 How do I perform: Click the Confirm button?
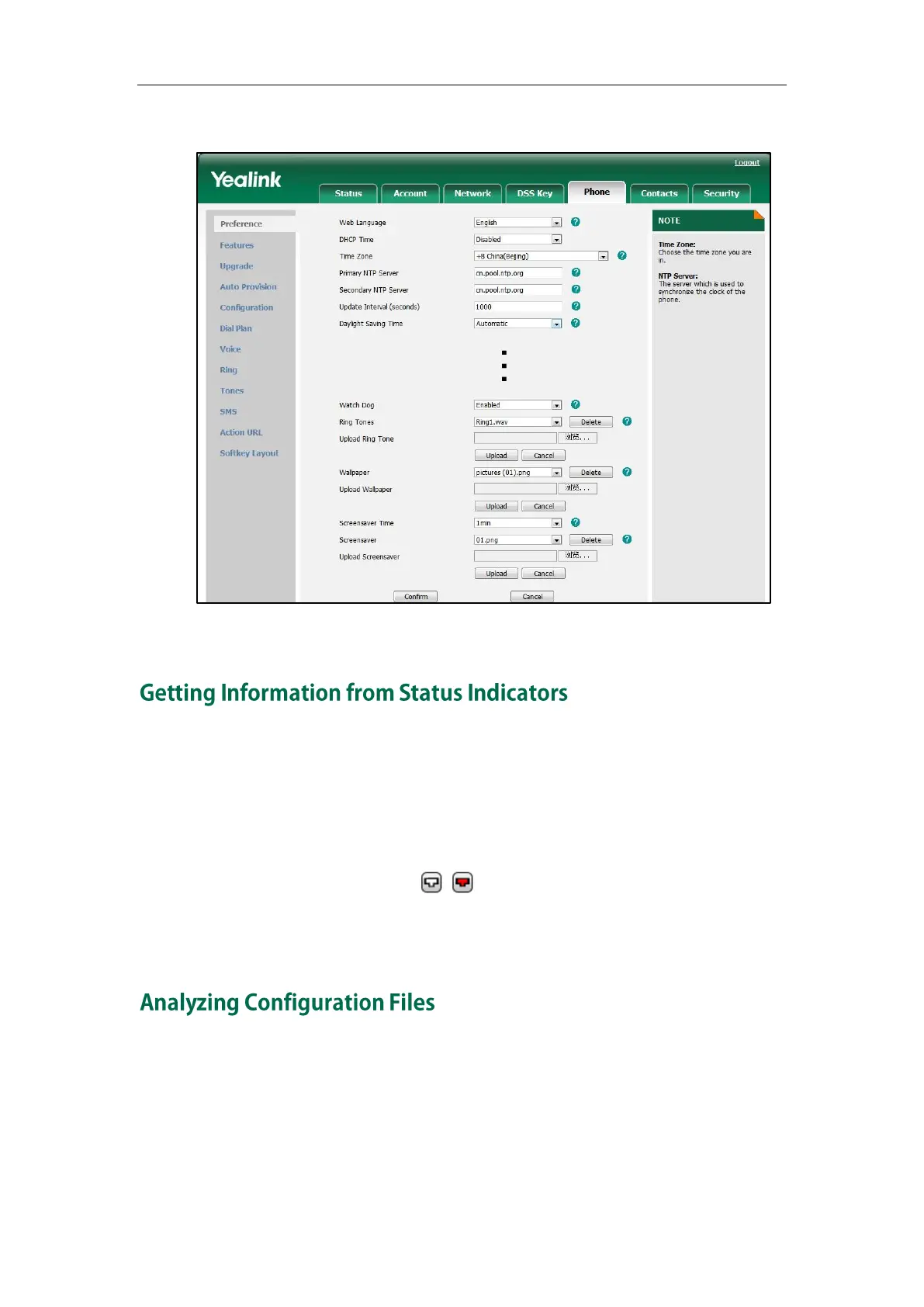click(x=416, y=597)
